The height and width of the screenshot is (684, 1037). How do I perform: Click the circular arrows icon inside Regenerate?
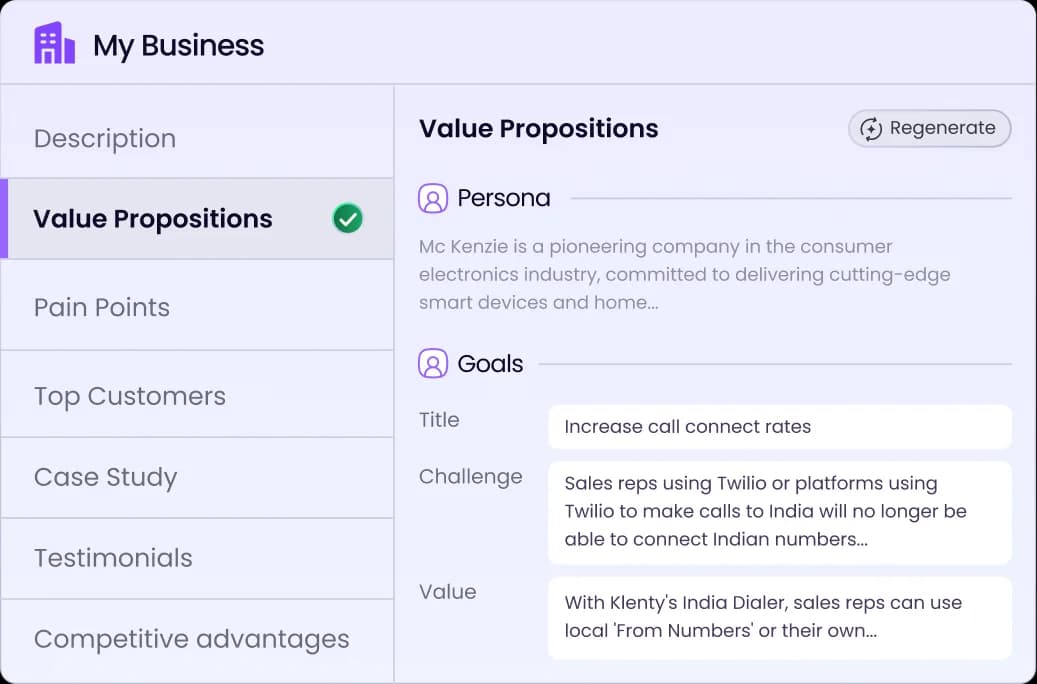tap(872, 128)
